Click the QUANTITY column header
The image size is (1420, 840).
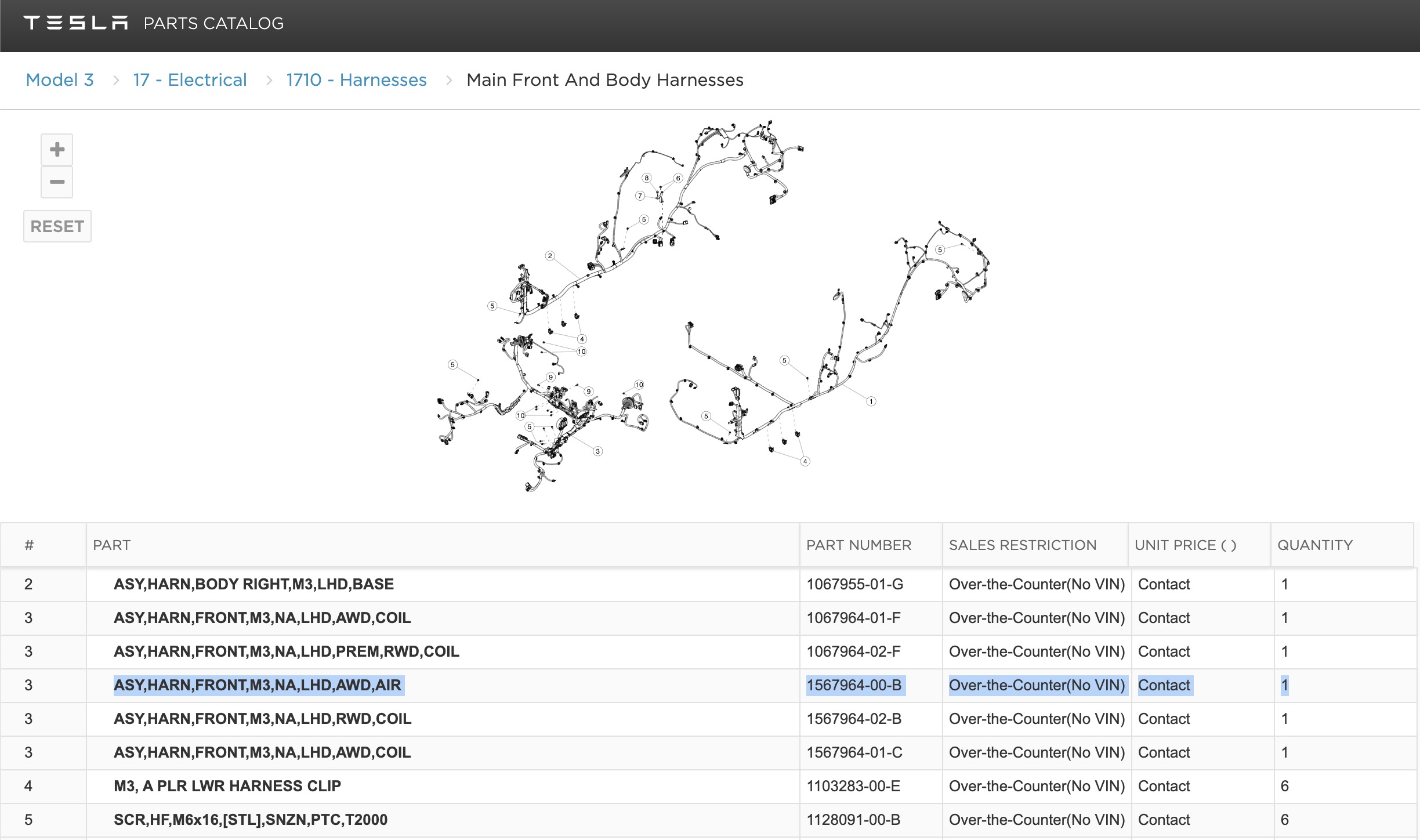pyautogui.click(x=1314, y=545)
